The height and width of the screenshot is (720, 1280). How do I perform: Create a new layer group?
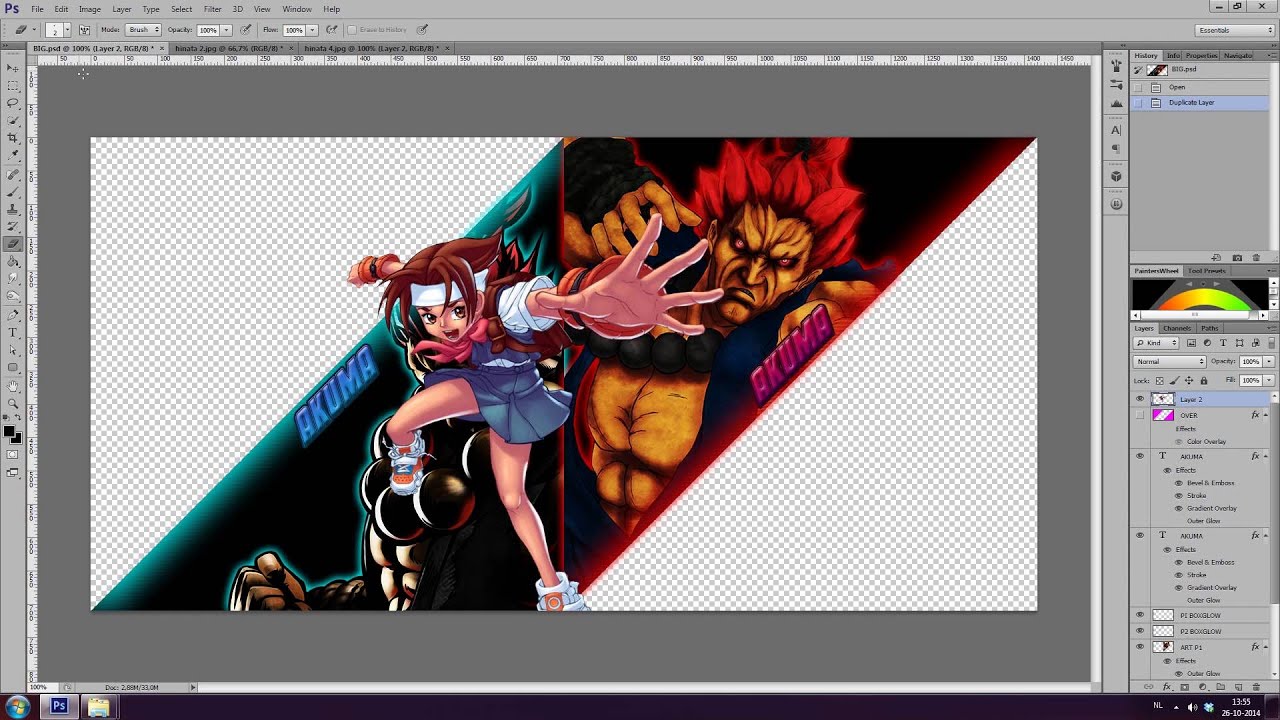[x=1221, y=687]
